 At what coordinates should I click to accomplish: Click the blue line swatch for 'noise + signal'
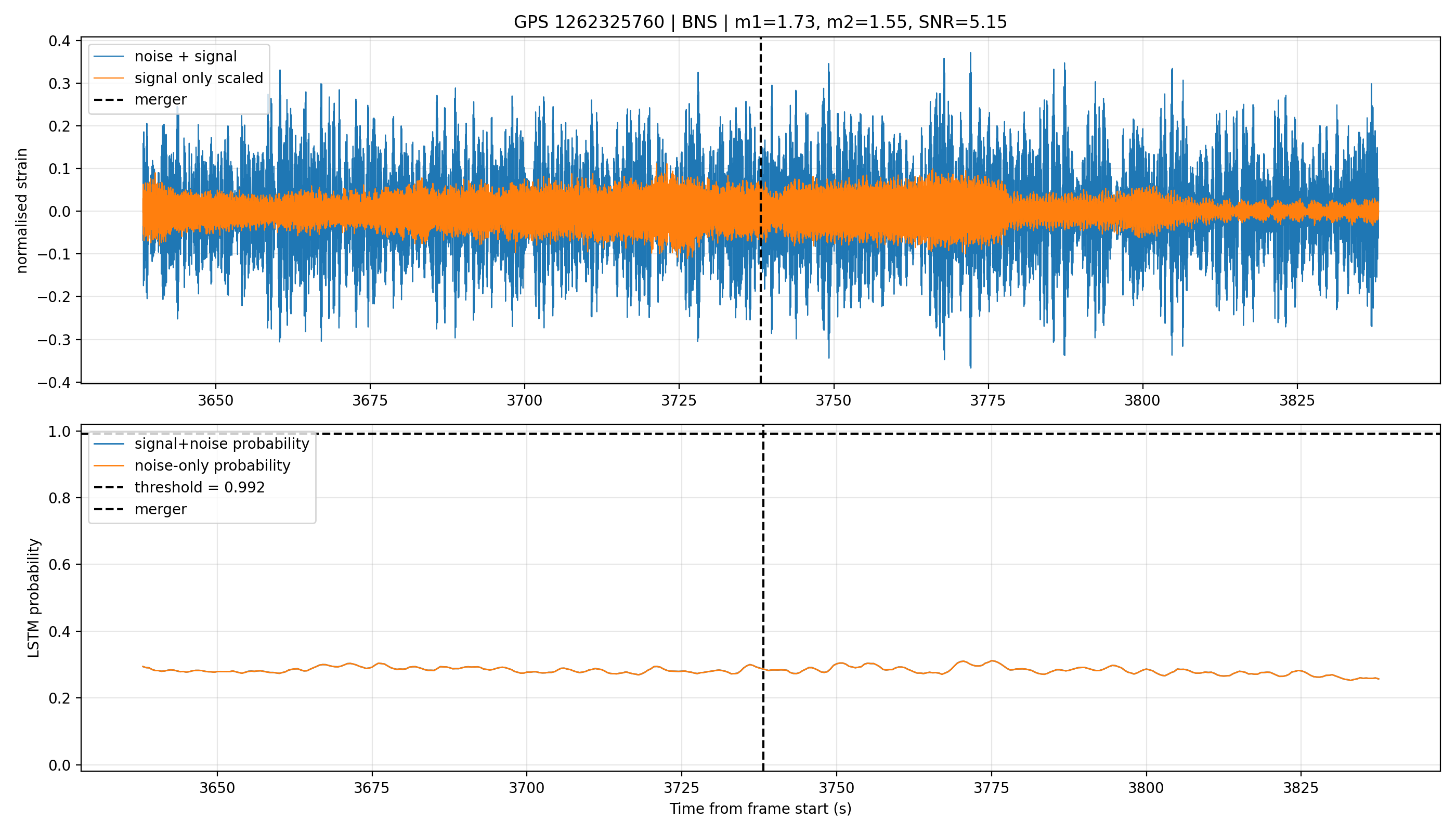coord(109,56)
